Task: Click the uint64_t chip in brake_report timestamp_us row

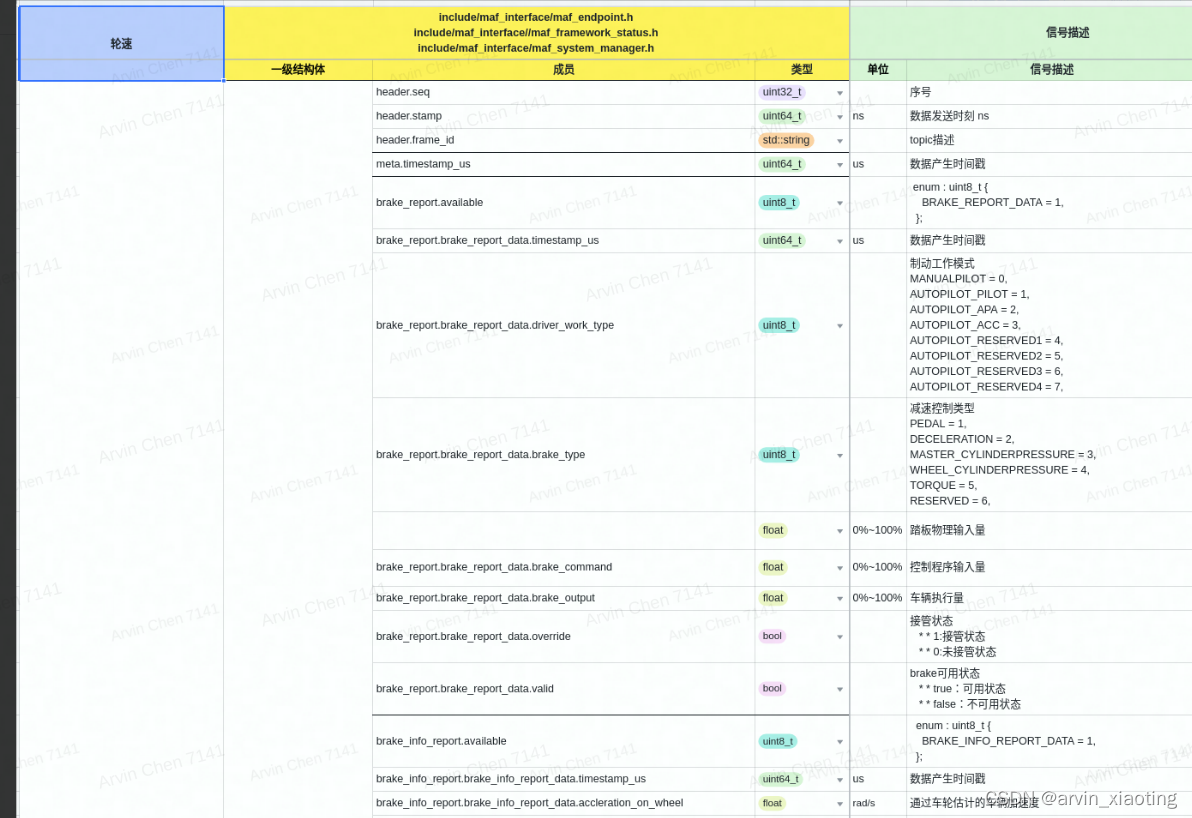Action: point(781,240)
